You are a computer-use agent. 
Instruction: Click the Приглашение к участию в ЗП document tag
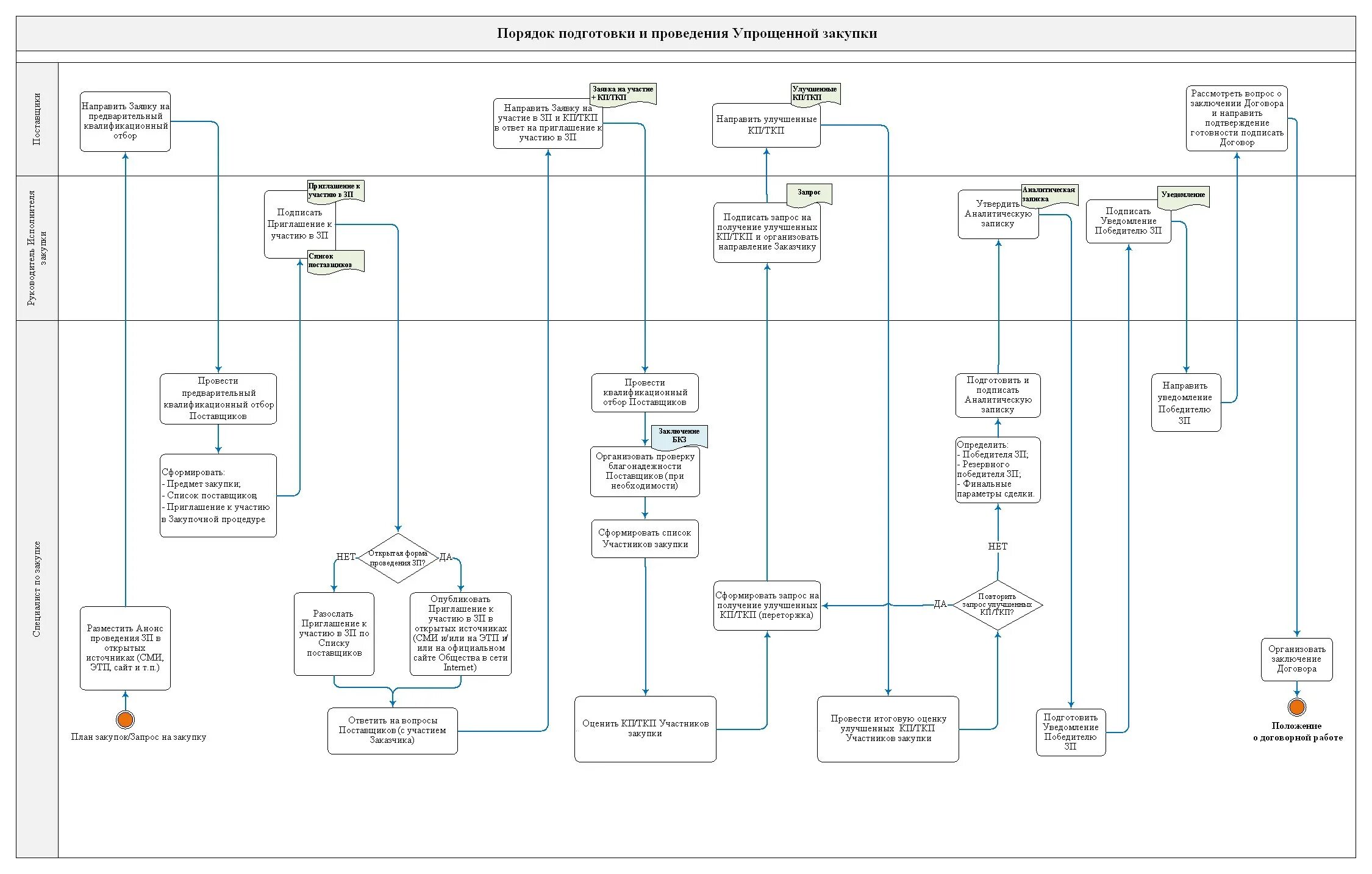[335, 190]
